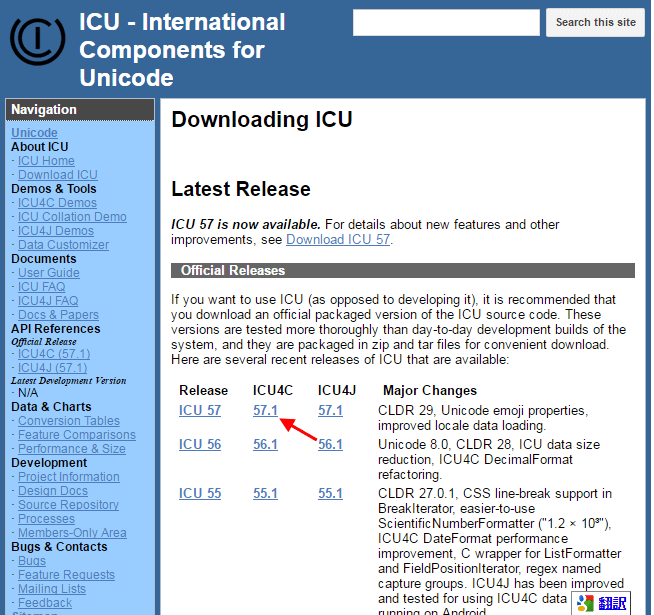This screenshot has height=615, width=654.
Task: Open Feature Comparisons link
Action: pos(77,435)
